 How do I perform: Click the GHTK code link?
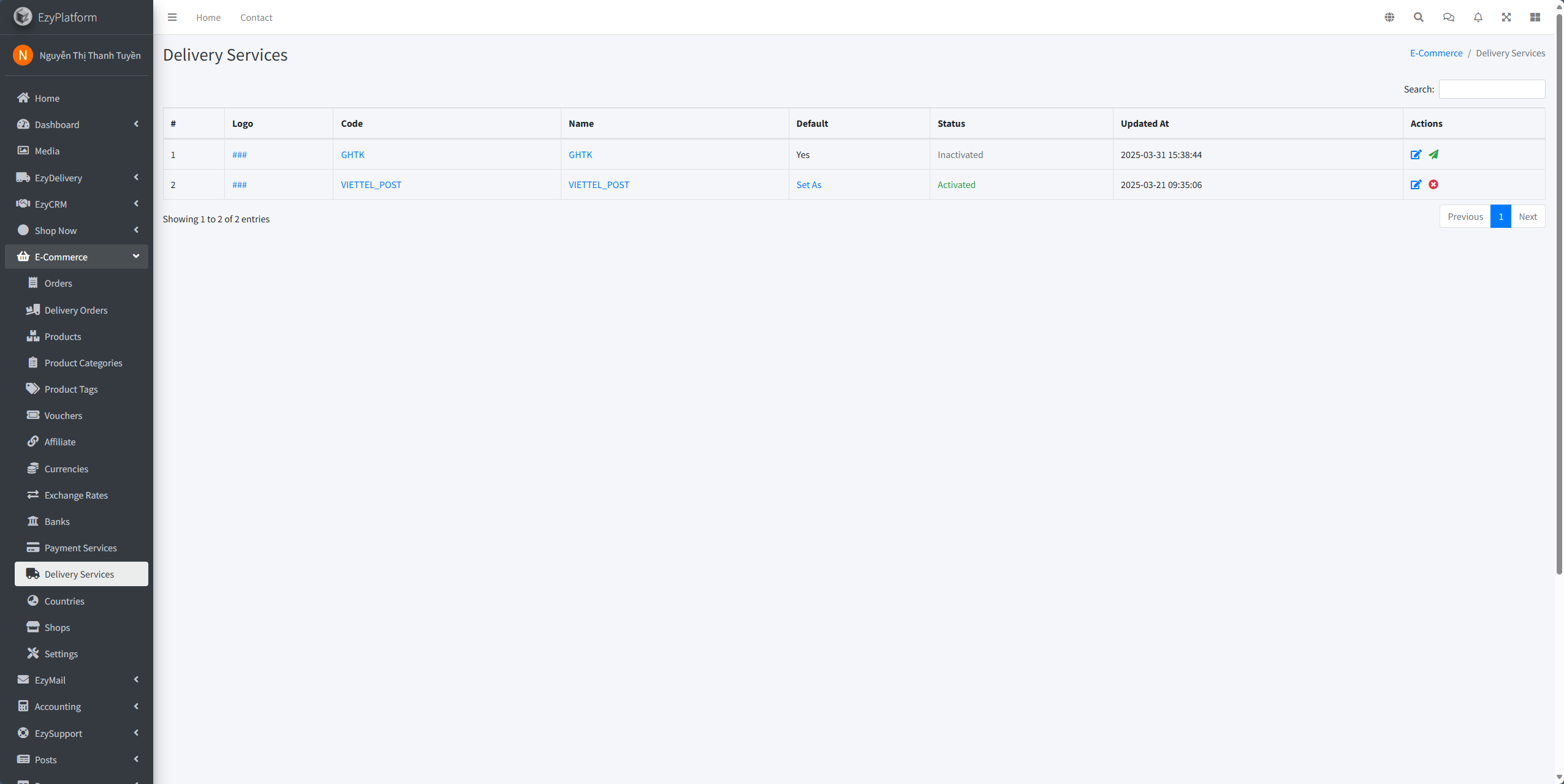coord(352,154)
